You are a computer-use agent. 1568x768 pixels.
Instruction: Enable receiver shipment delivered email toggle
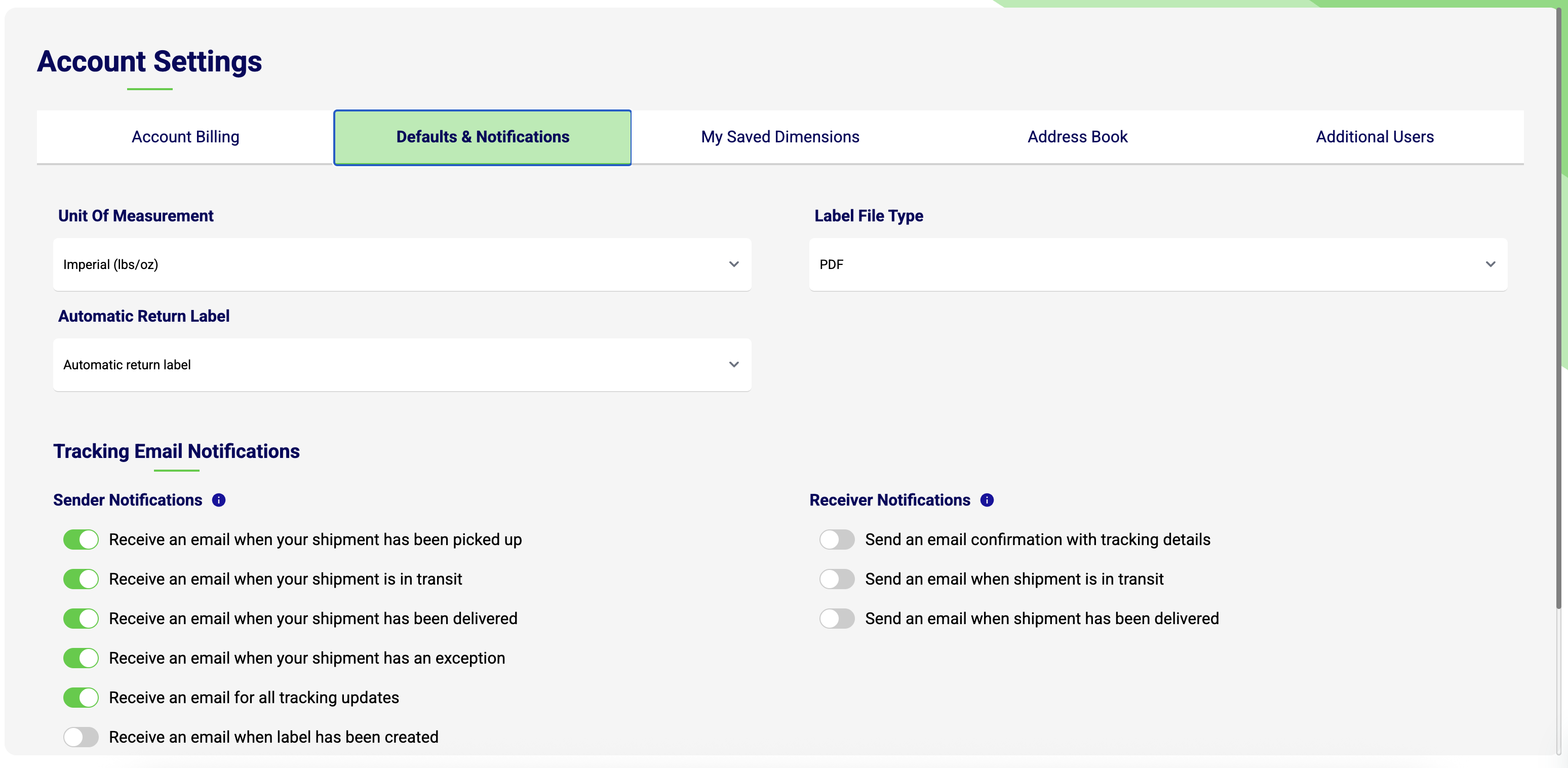837,619
